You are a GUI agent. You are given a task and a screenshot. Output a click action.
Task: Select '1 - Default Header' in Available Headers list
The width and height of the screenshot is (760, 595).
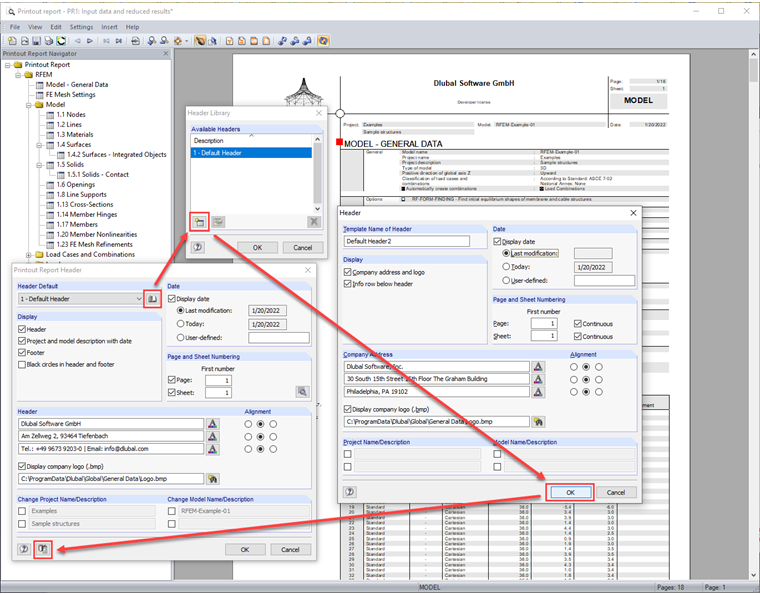click(251, 153)
